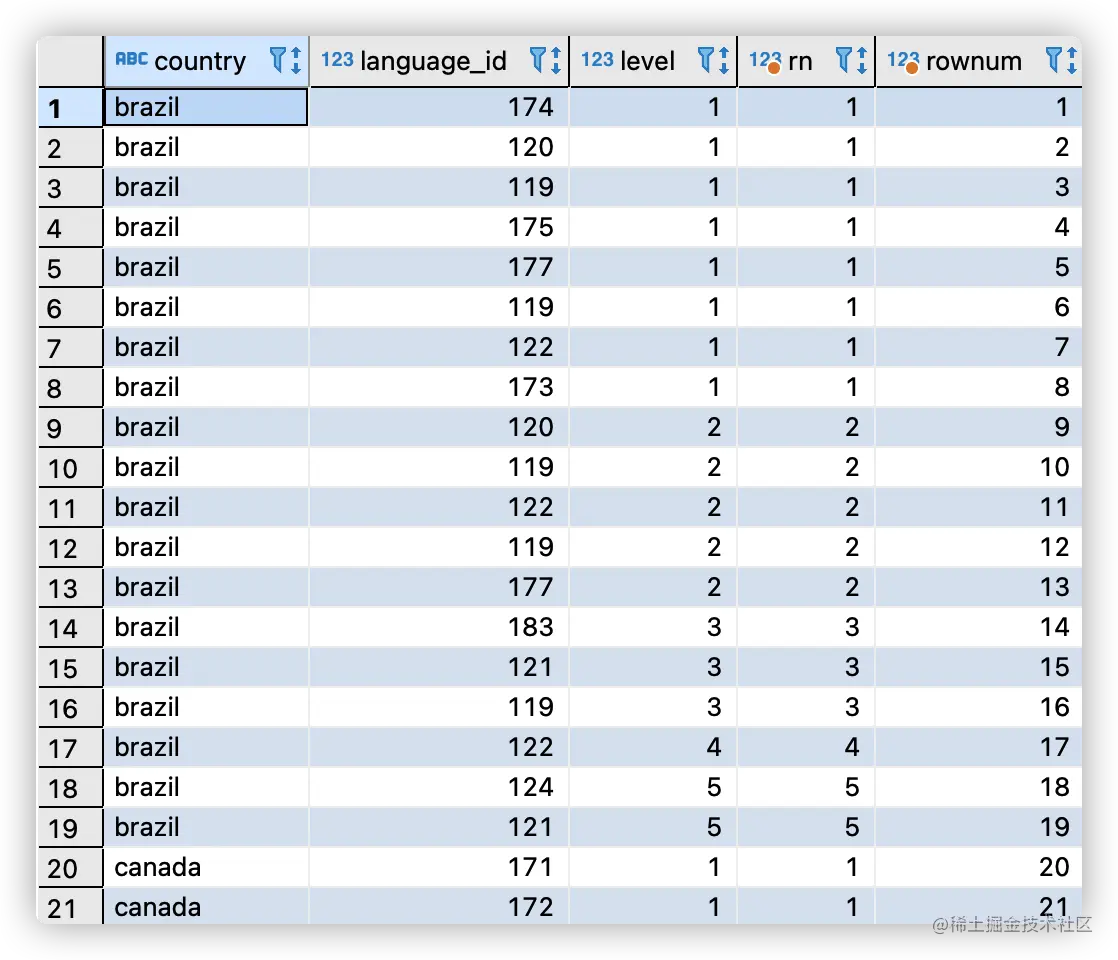Open filter icon in language_id column header
The height and width of the screenshot is (960, 1118).
[538, 60]
